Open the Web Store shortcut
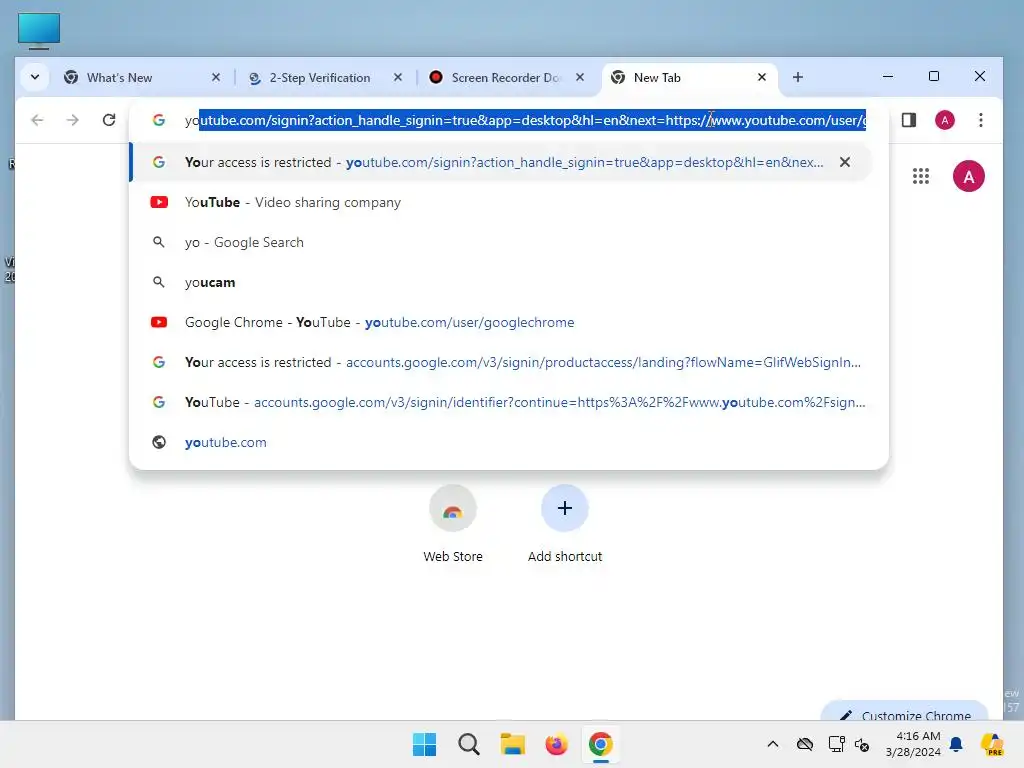 click(x=453, y=524)
